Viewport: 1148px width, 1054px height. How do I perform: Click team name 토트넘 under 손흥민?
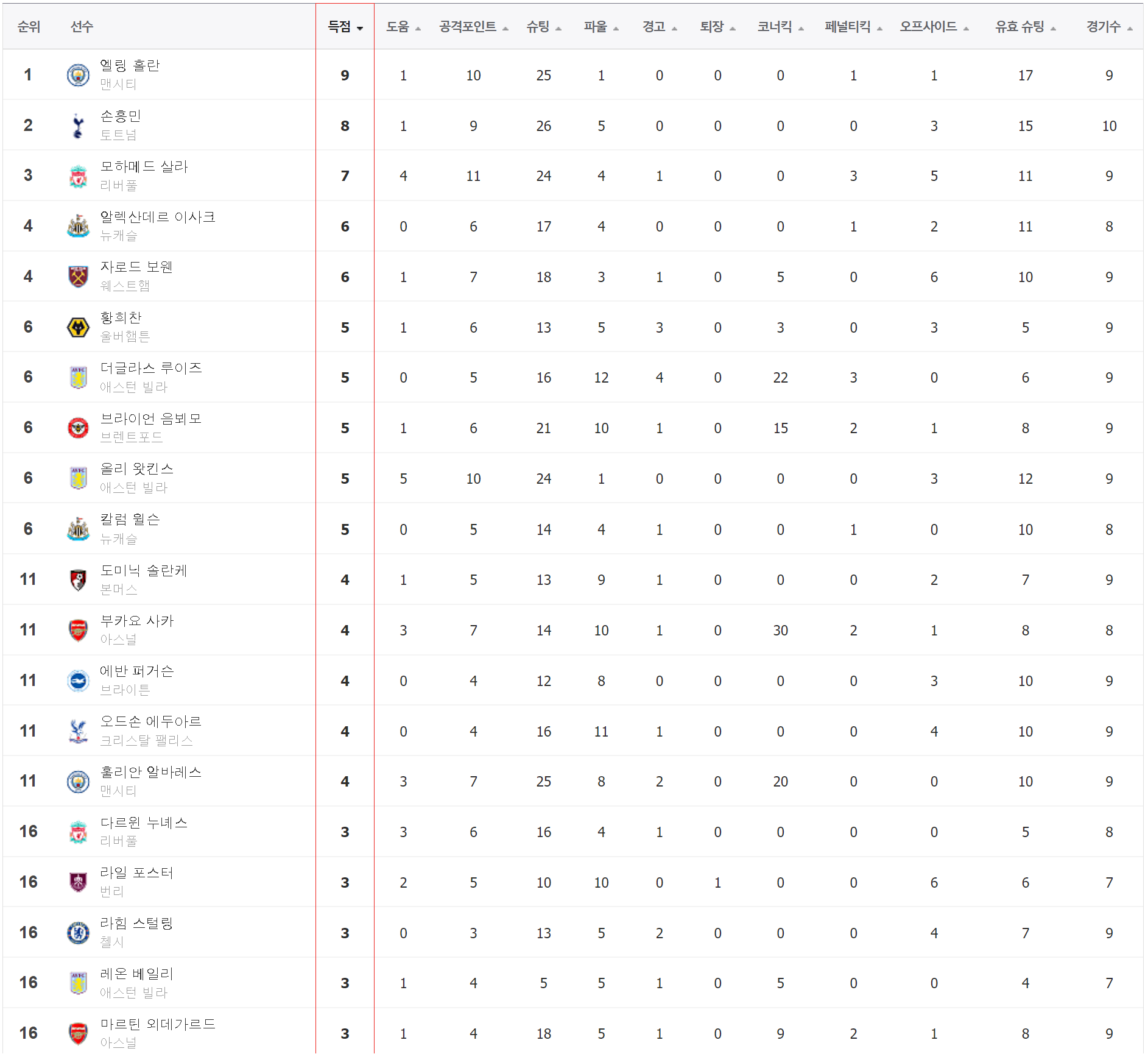[x=118, y=135]
